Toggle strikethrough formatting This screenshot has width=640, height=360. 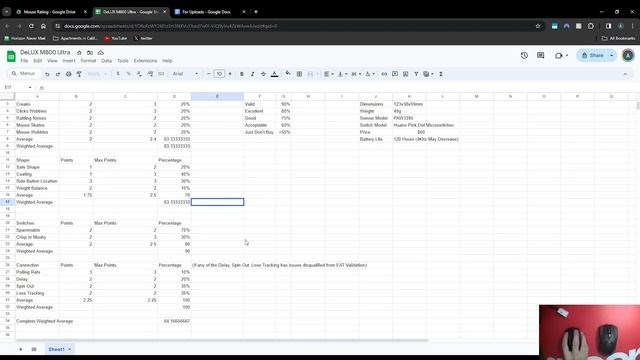[x=263, y=74]
